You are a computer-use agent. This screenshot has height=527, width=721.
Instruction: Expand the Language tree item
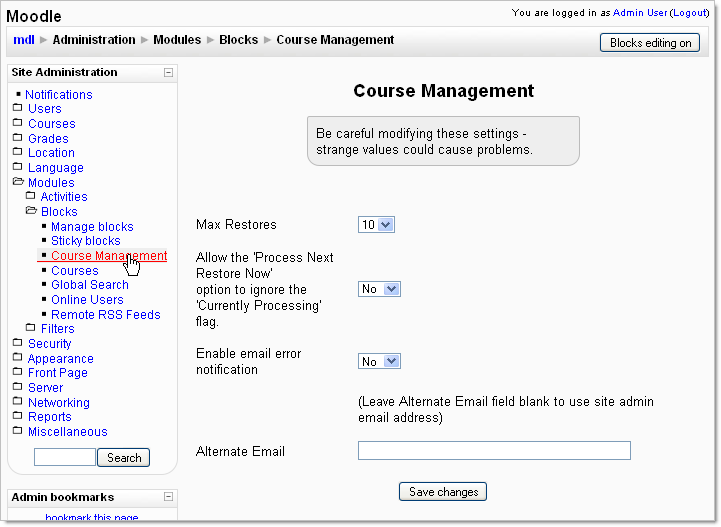56,168
